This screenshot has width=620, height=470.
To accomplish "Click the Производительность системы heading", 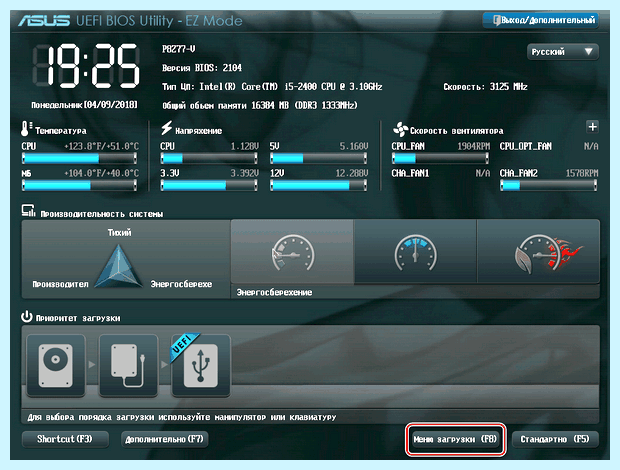I will (x=102, y=214).
